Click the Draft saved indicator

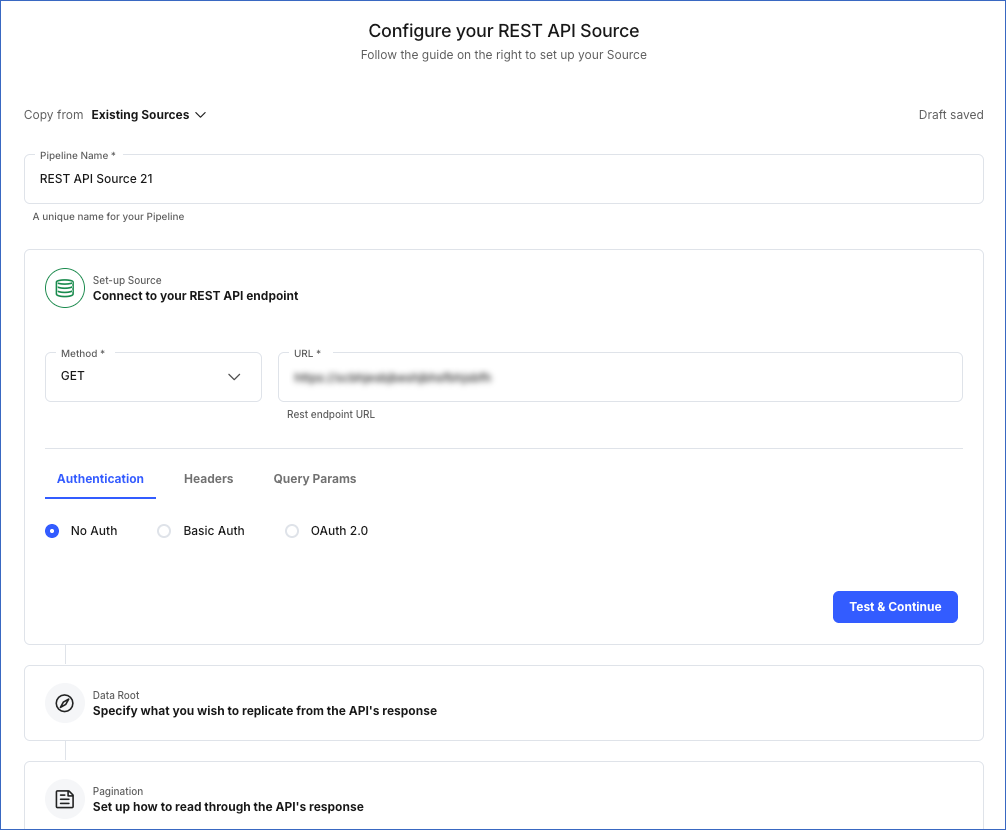(x=950, y=114)
